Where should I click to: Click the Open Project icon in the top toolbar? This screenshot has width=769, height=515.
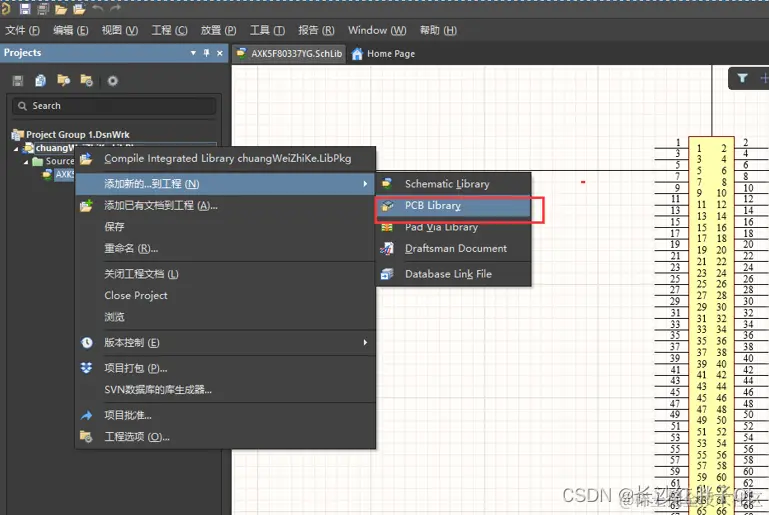[x=79, y=9]
